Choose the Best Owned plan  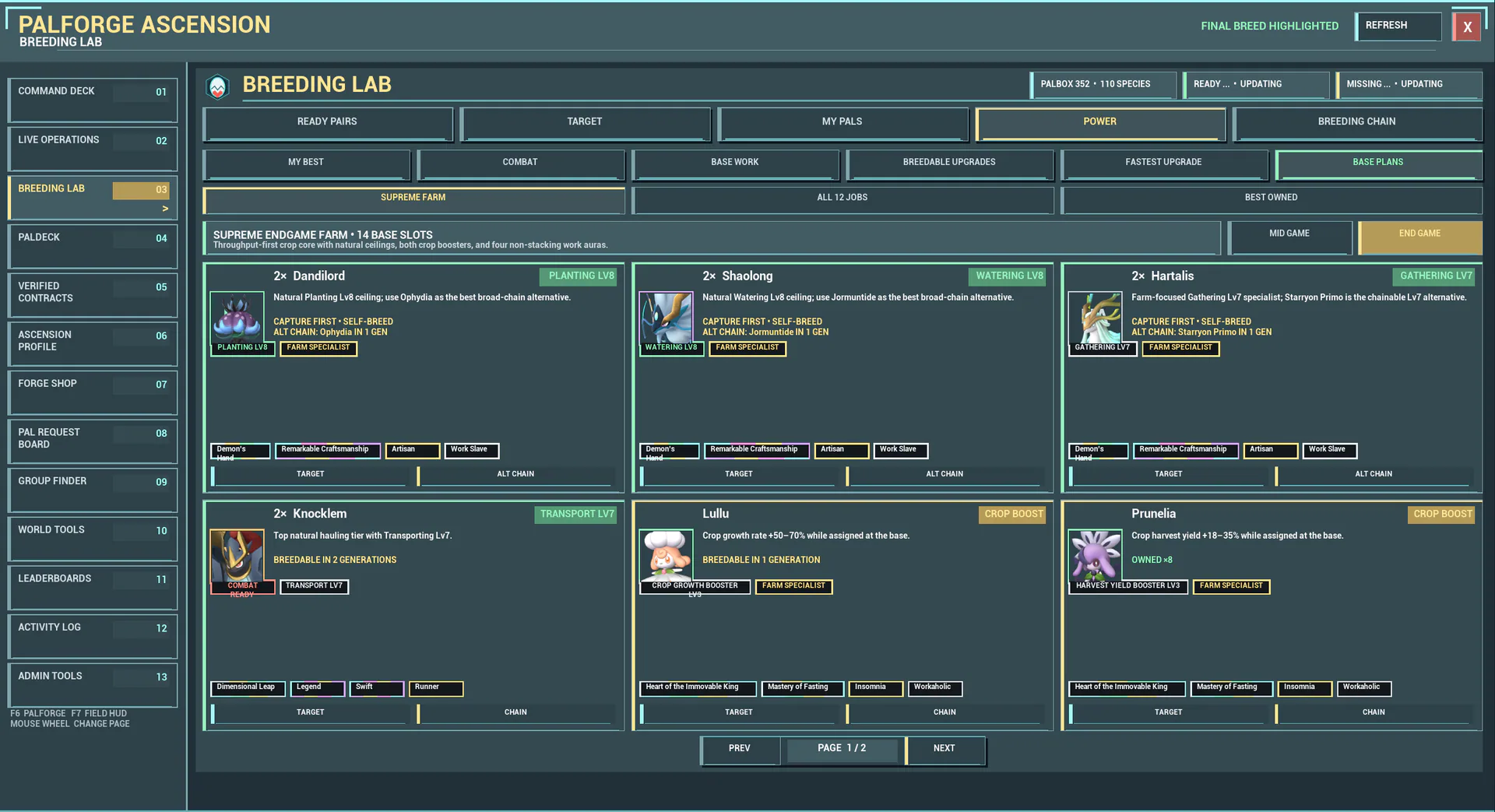1272,200
